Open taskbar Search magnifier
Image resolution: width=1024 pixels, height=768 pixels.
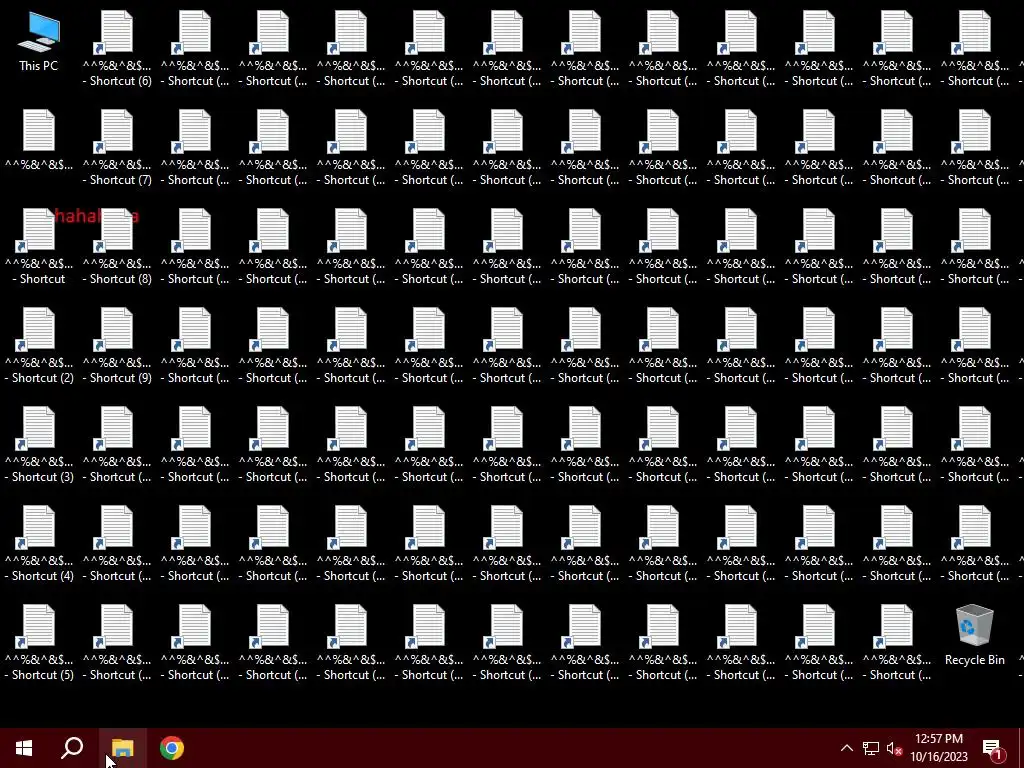pos(72,748)
